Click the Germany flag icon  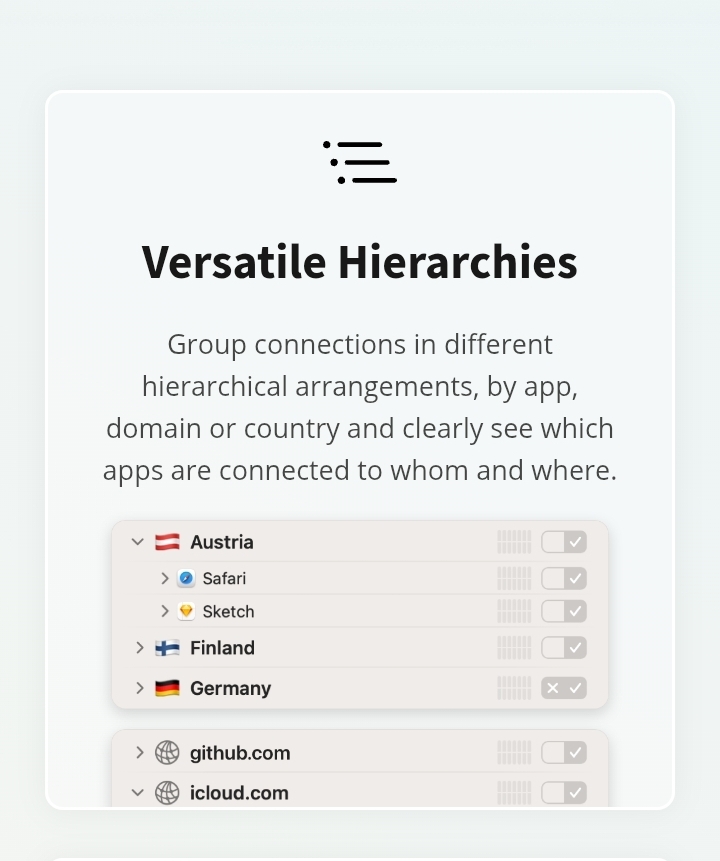tap(167, 688)
